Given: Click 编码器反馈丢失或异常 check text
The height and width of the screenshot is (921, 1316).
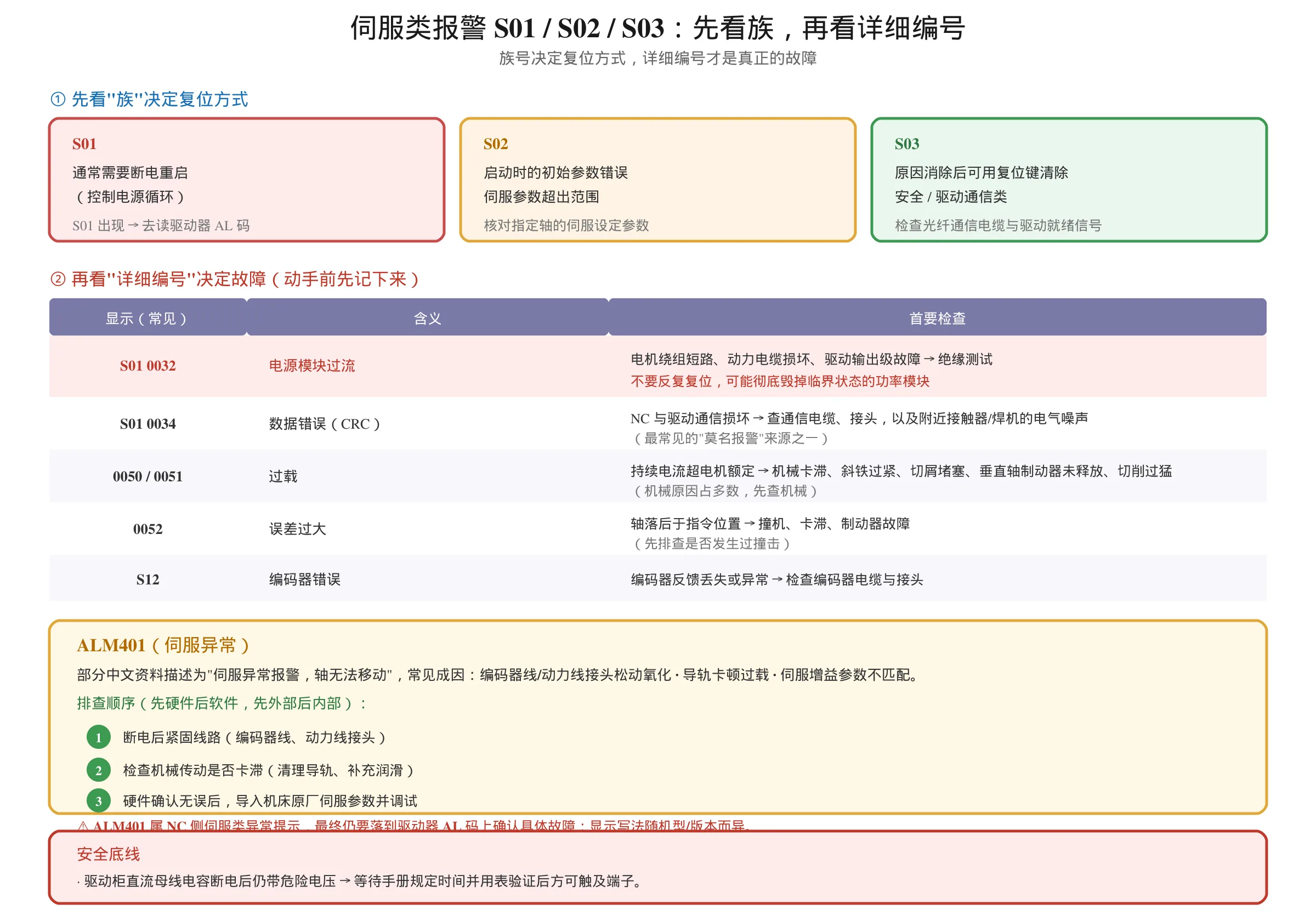Looking at the screenshot, I should [776, 579].
